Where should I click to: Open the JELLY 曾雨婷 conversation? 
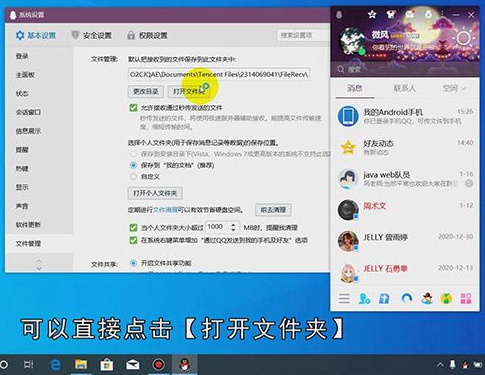[405, 241]
